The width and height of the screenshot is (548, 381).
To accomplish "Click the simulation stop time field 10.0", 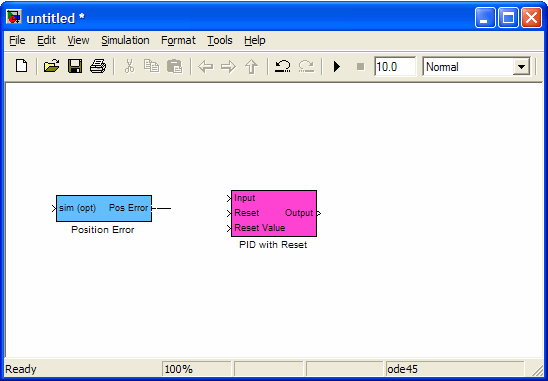I will click(395, 66).
